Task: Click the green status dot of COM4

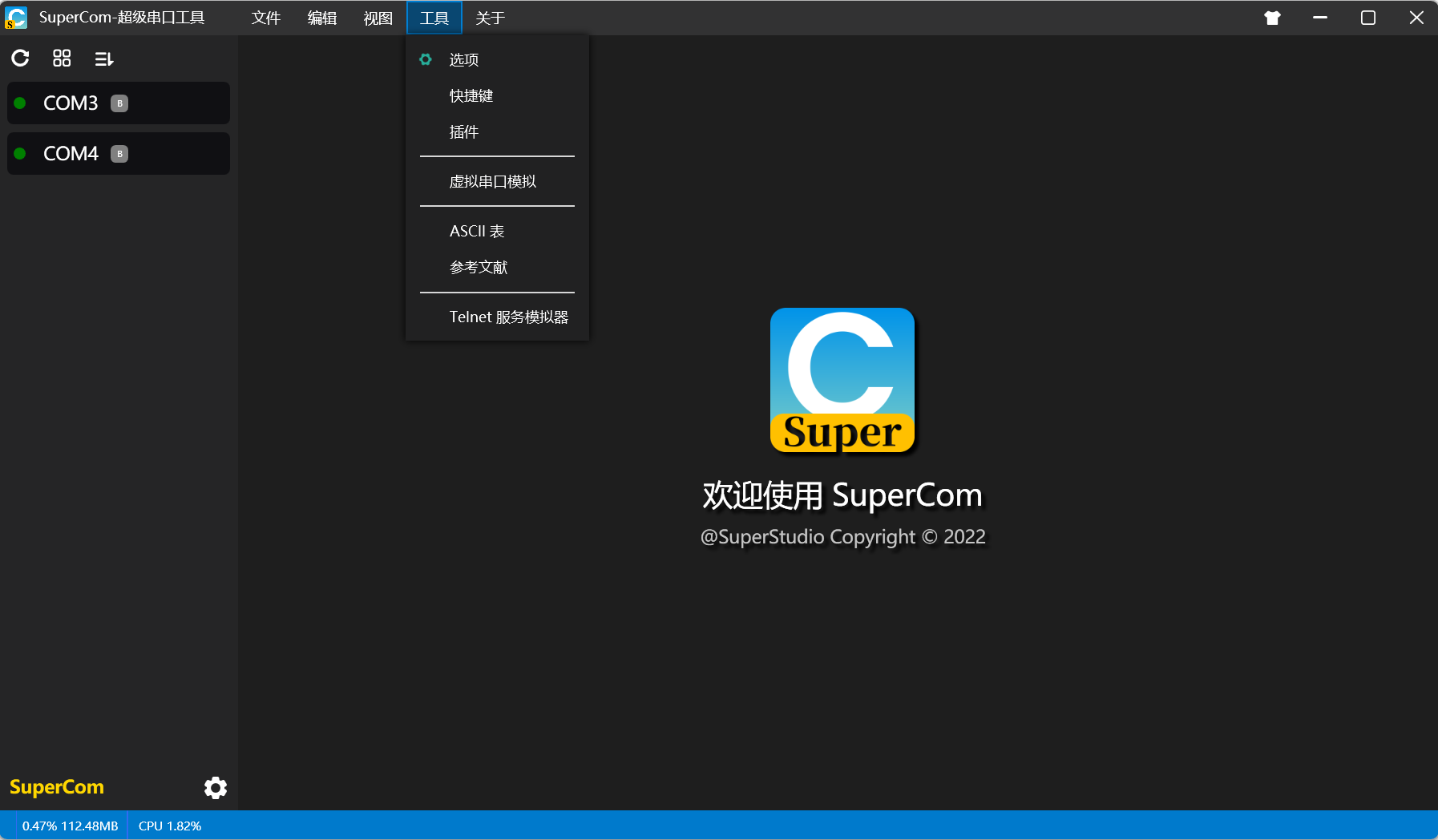Action: click(20, 153)
